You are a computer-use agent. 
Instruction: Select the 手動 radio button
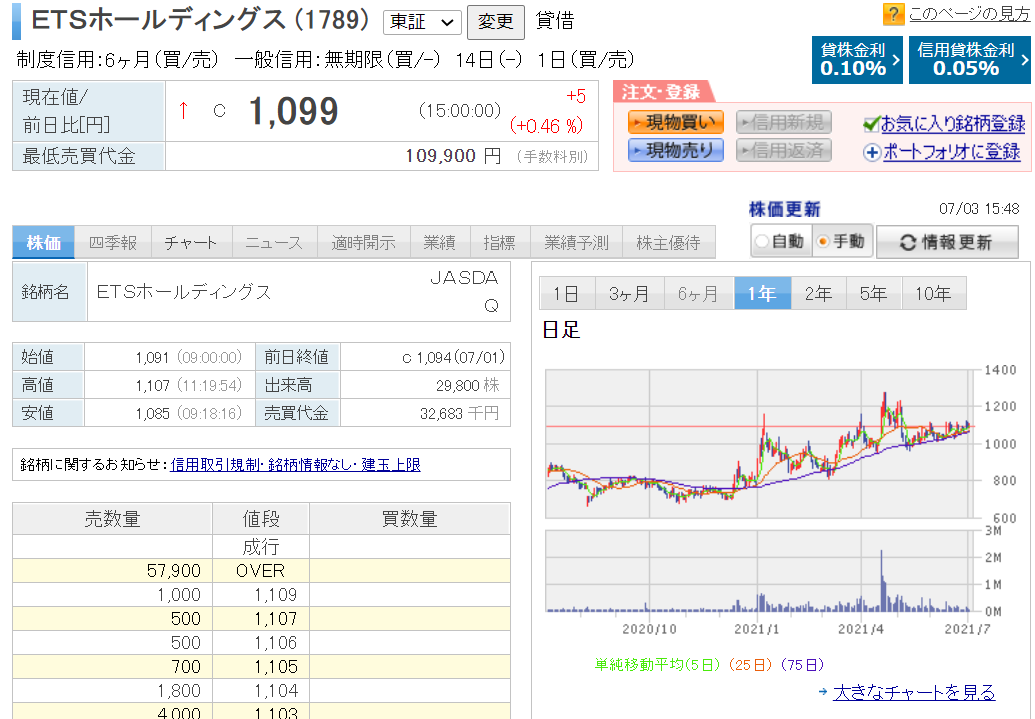point(822,242)
